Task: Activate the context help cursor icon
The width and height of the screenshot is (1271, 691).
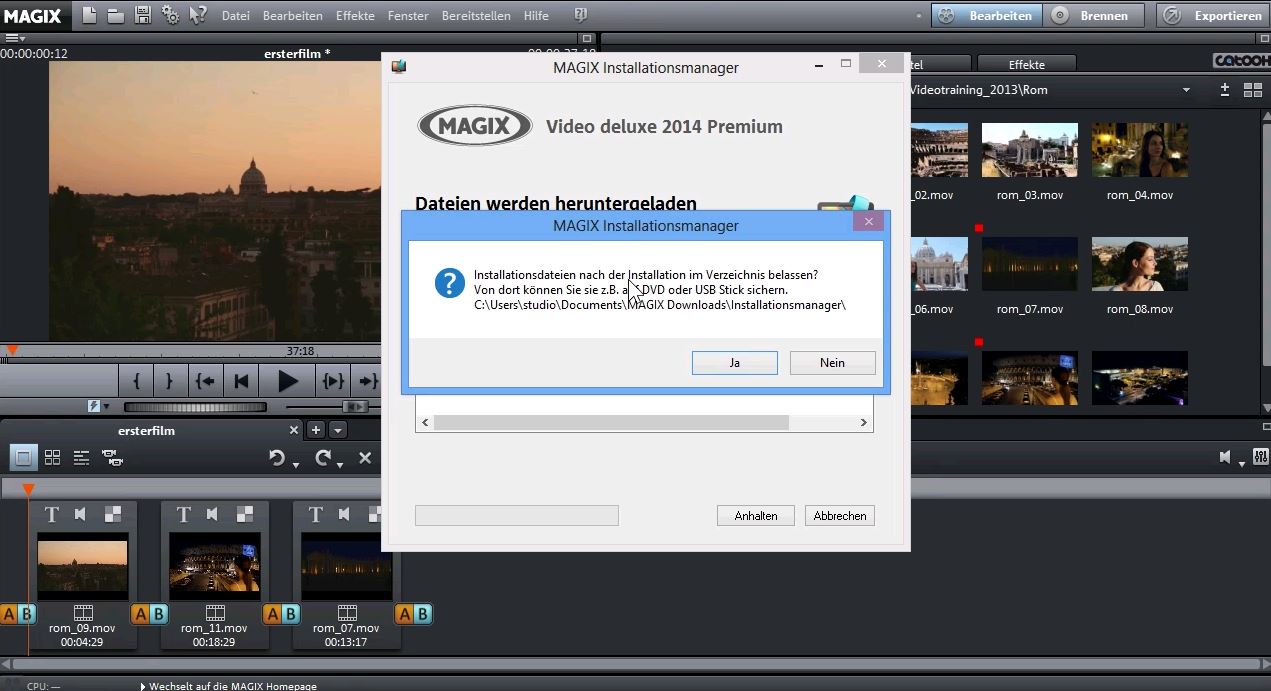Action: coord(198,15)
